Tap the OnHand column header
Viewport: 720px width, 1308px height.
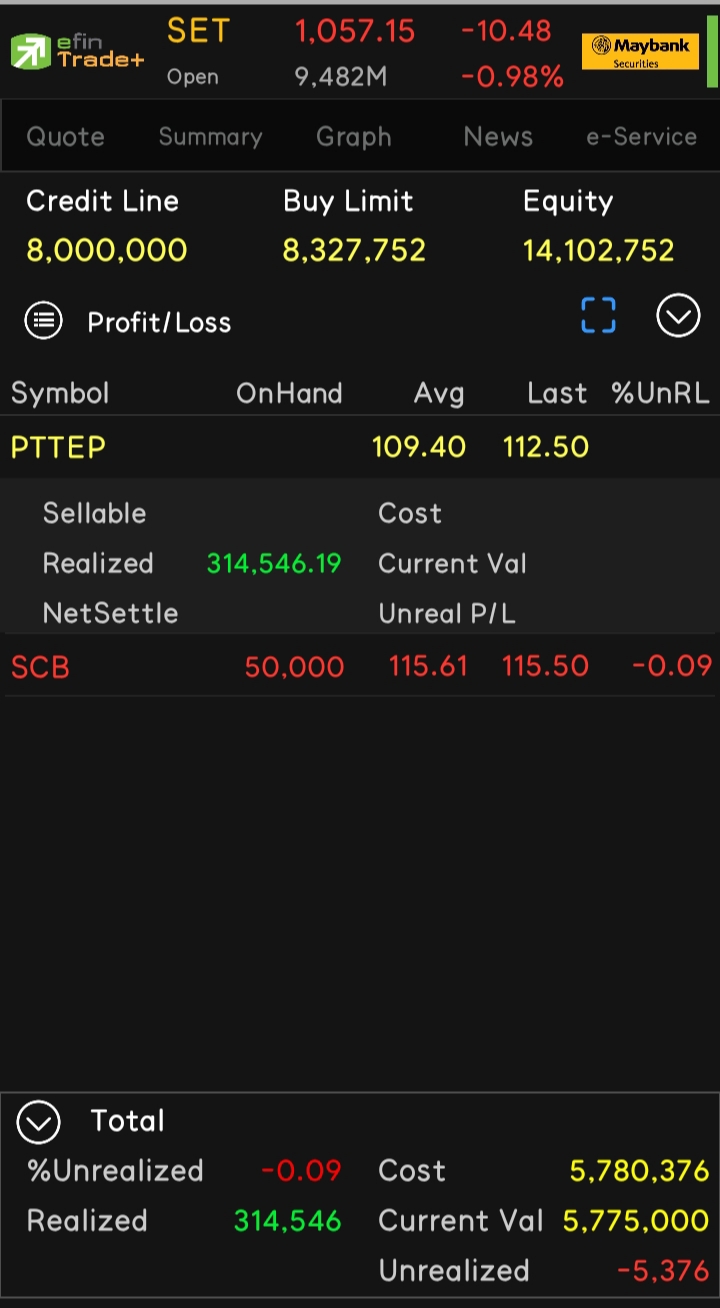289,393
